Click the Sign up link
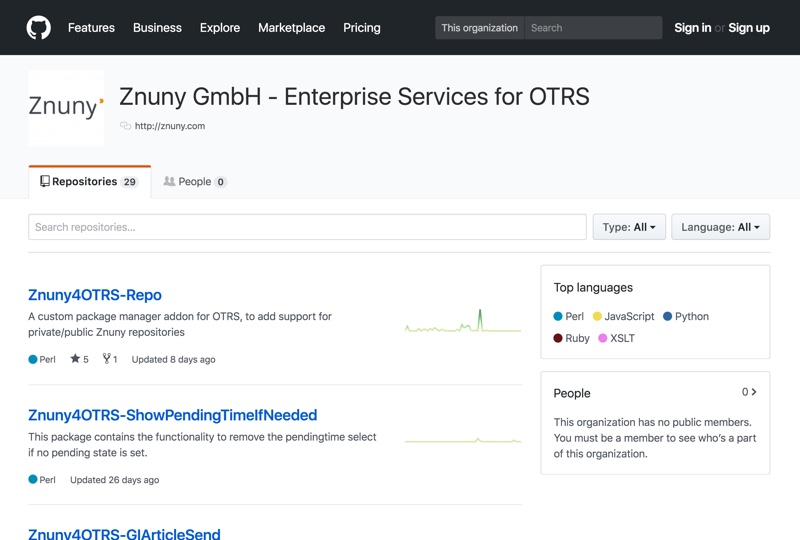Screen dimensions: 800x540 pos(749,28)
